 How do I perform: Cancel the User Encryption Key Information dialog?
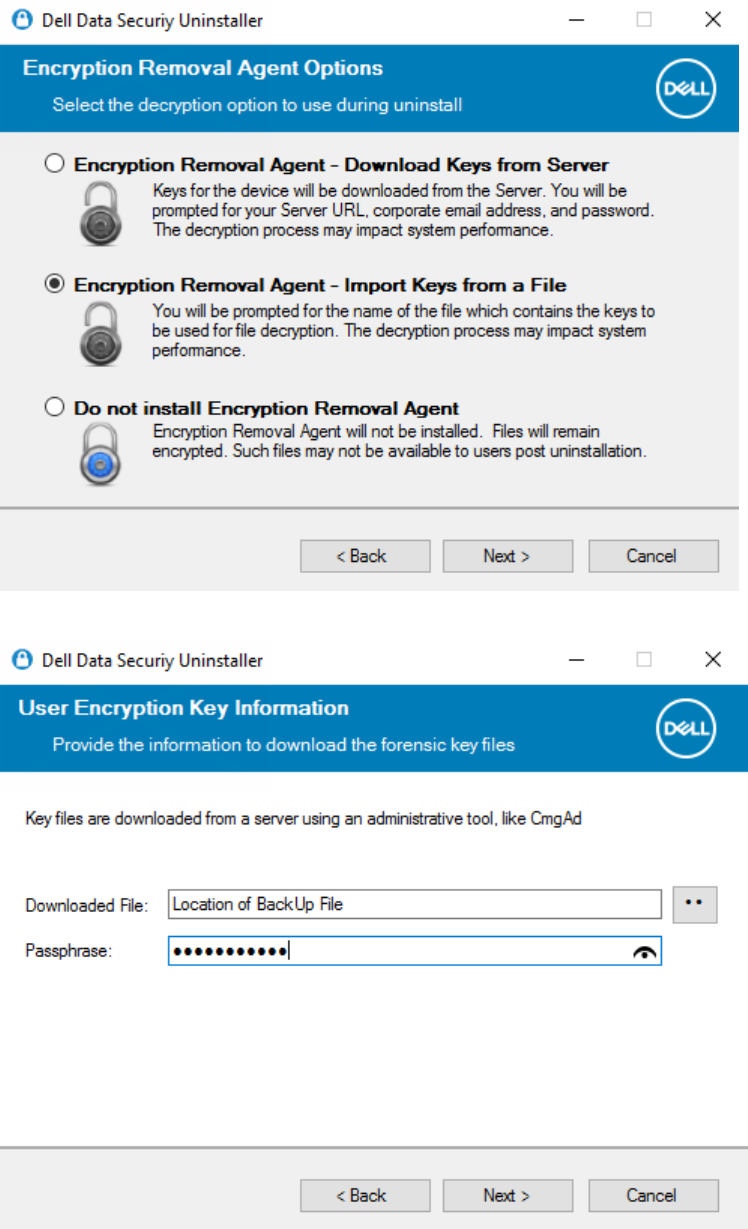tap(653, 1195)
